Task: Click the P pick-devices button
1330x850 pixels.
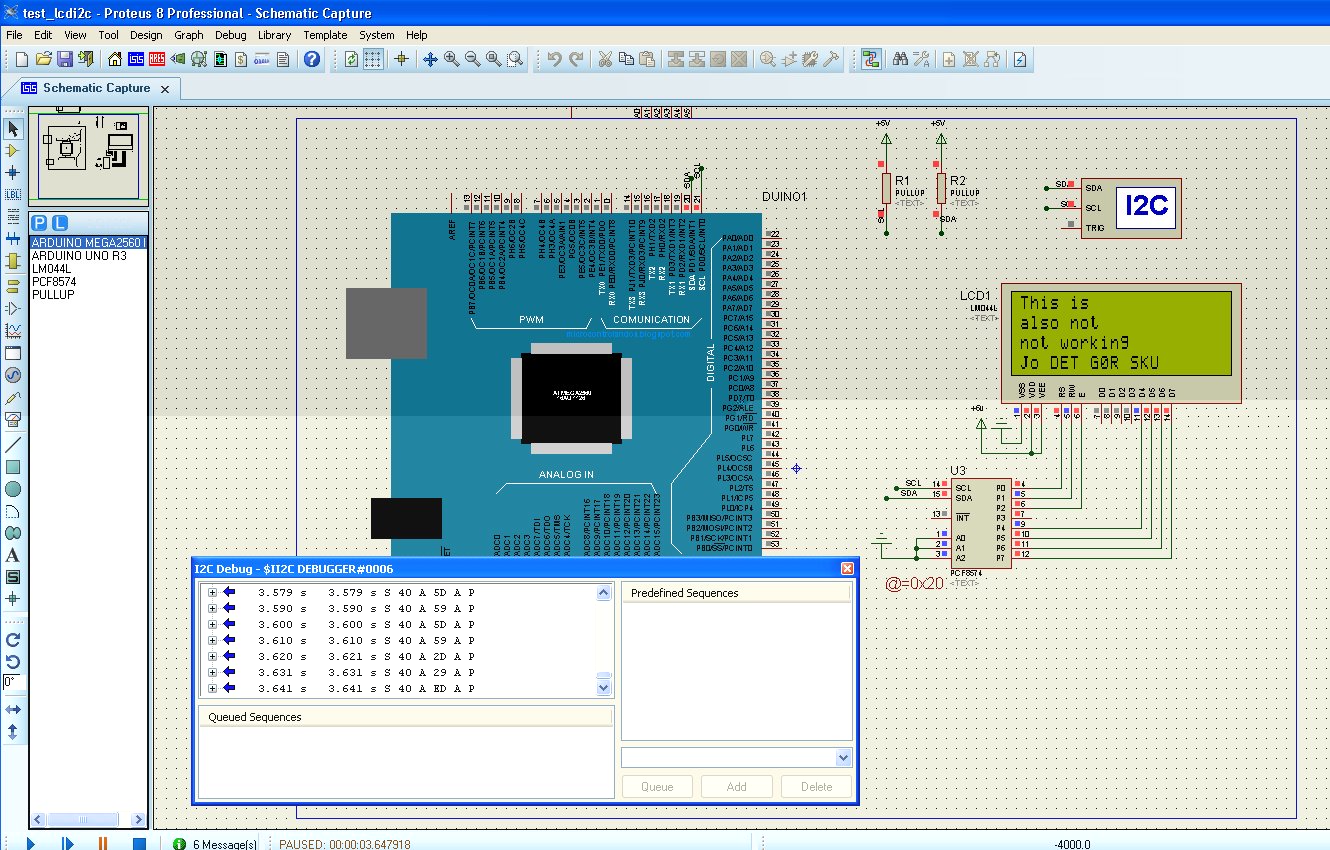Action: 40,222
